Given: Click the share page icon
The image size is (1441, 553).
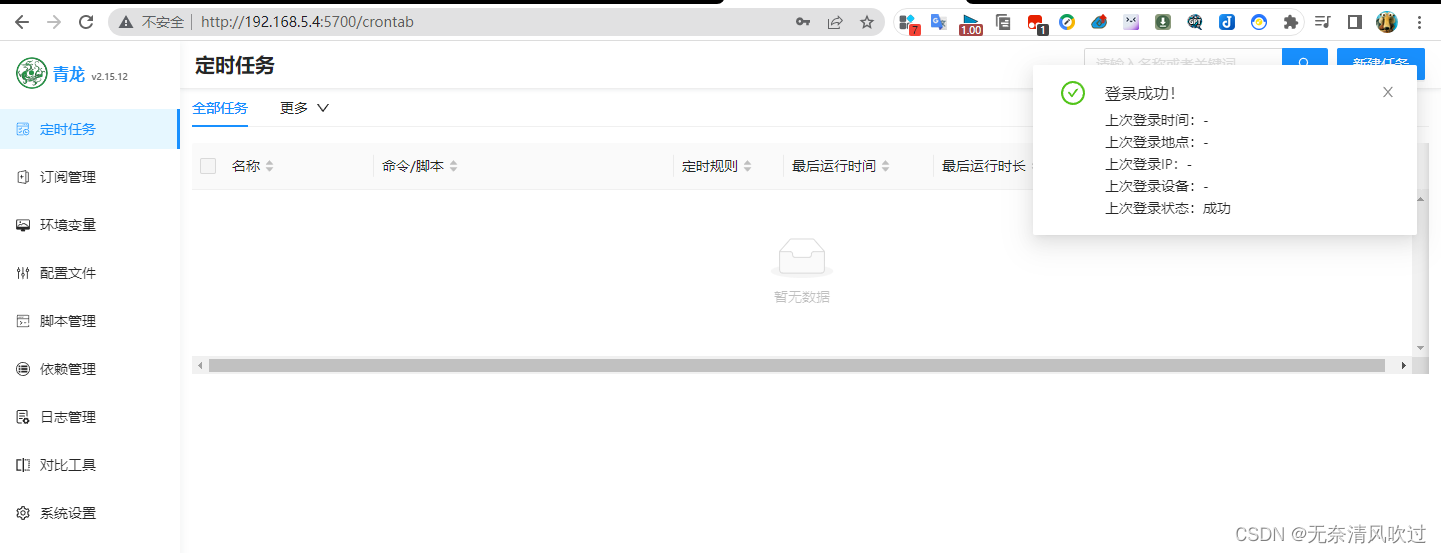Looking at the screenshot, I should (835, 22).
